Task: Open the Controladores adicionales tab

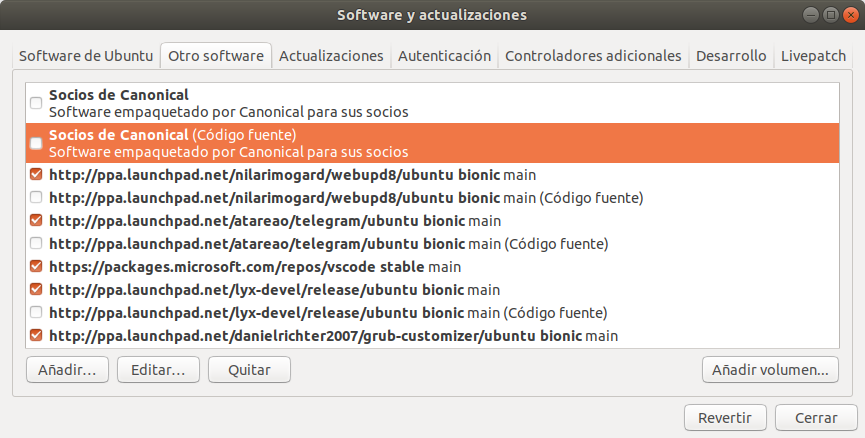Action: point(593,56)
